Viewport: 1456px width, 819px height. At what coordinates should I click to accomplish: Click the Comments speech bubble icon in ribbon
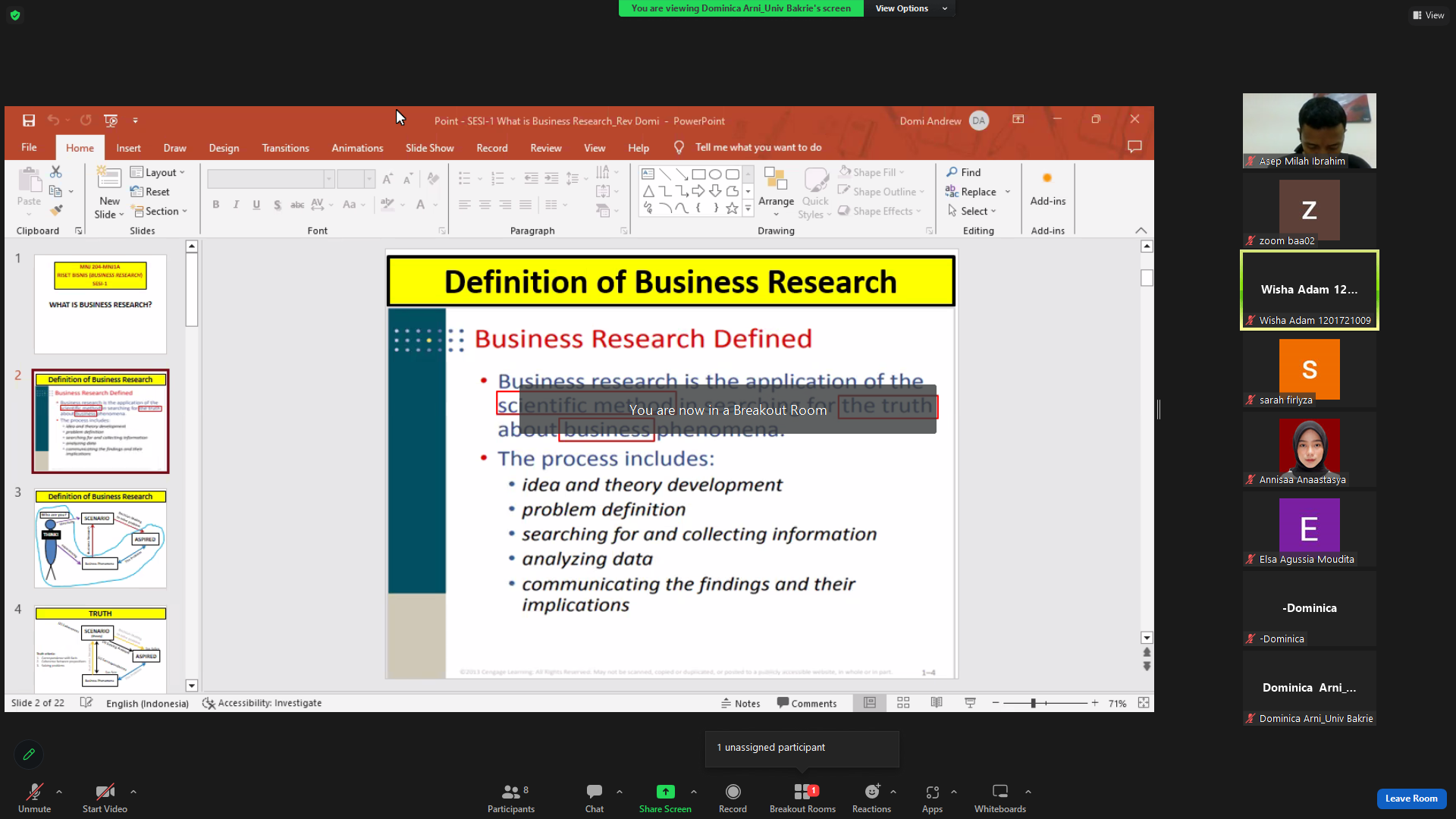[x=1134, y=146]
